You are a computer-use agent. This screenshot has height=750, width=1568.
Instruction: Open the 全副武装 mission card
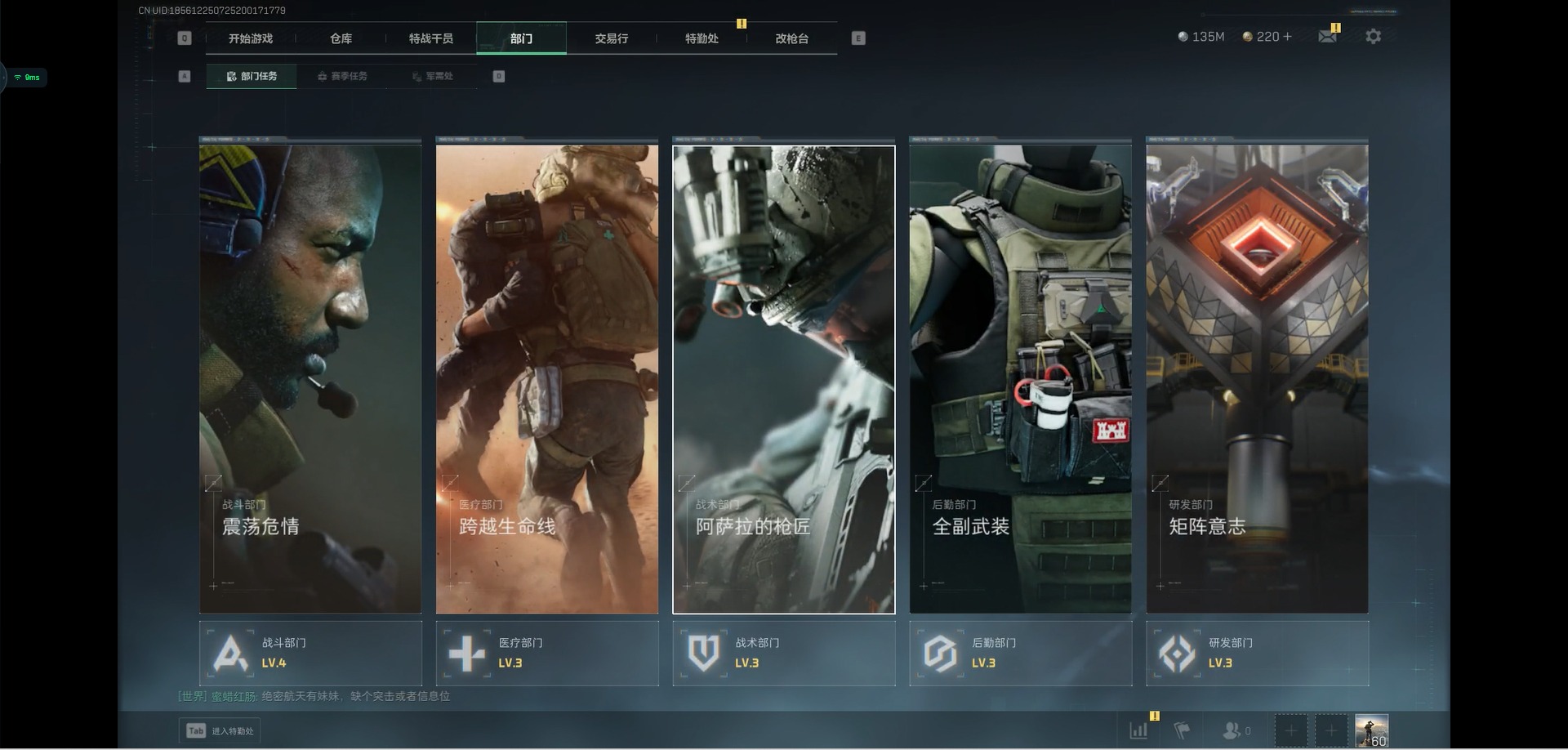tap(1021, 379)
